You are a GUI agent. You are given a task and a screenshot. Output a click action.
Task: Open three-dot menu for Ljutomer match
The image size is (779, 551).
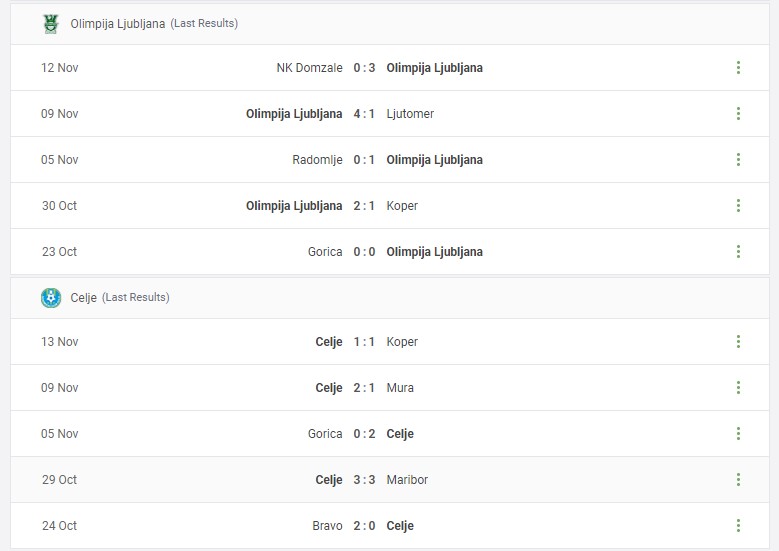[x=738, y=114]
